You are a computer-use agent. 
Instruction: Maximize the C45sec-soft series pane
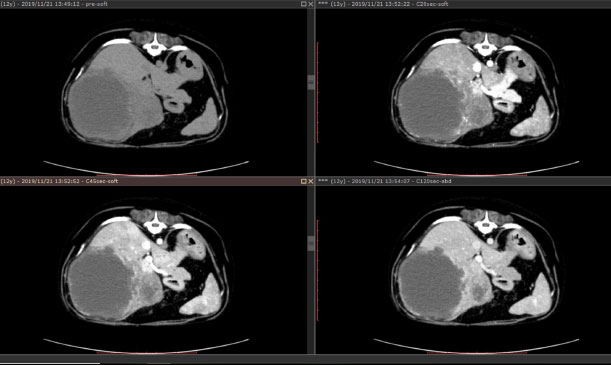[304, 181]
